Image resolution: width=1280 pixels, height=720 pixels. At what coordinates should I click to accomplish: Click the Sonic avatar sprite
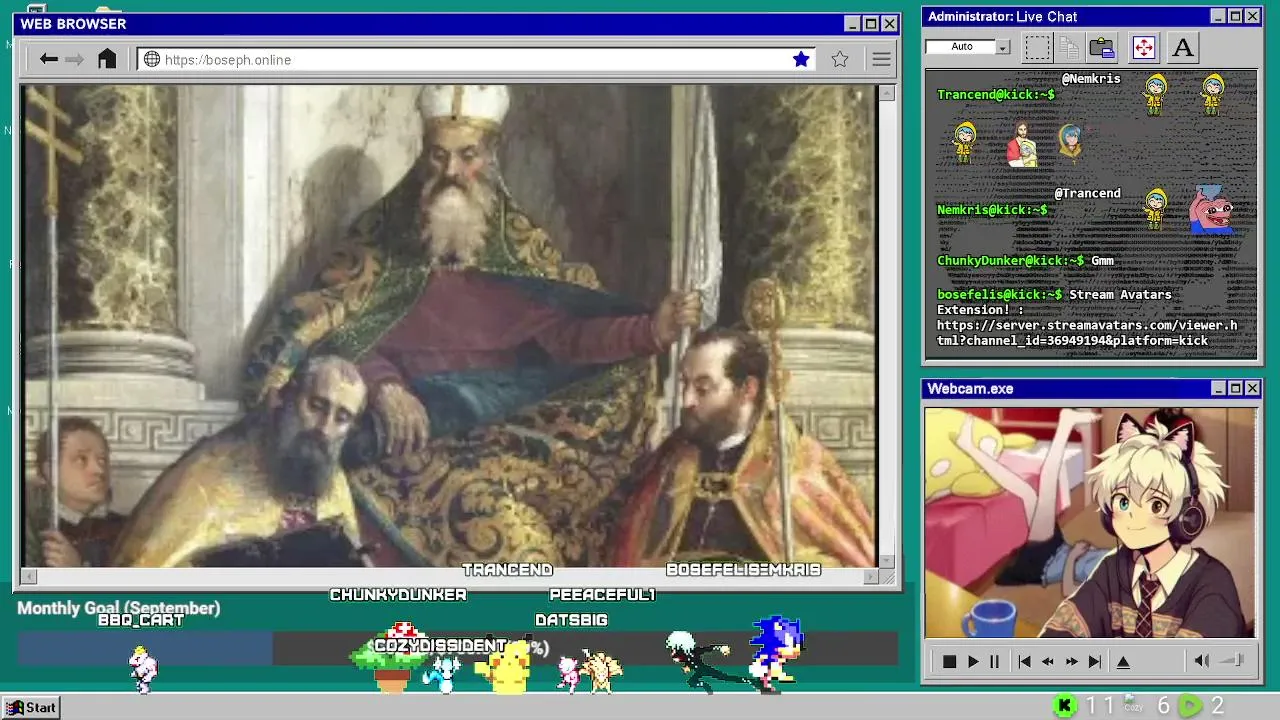point(776,653)
